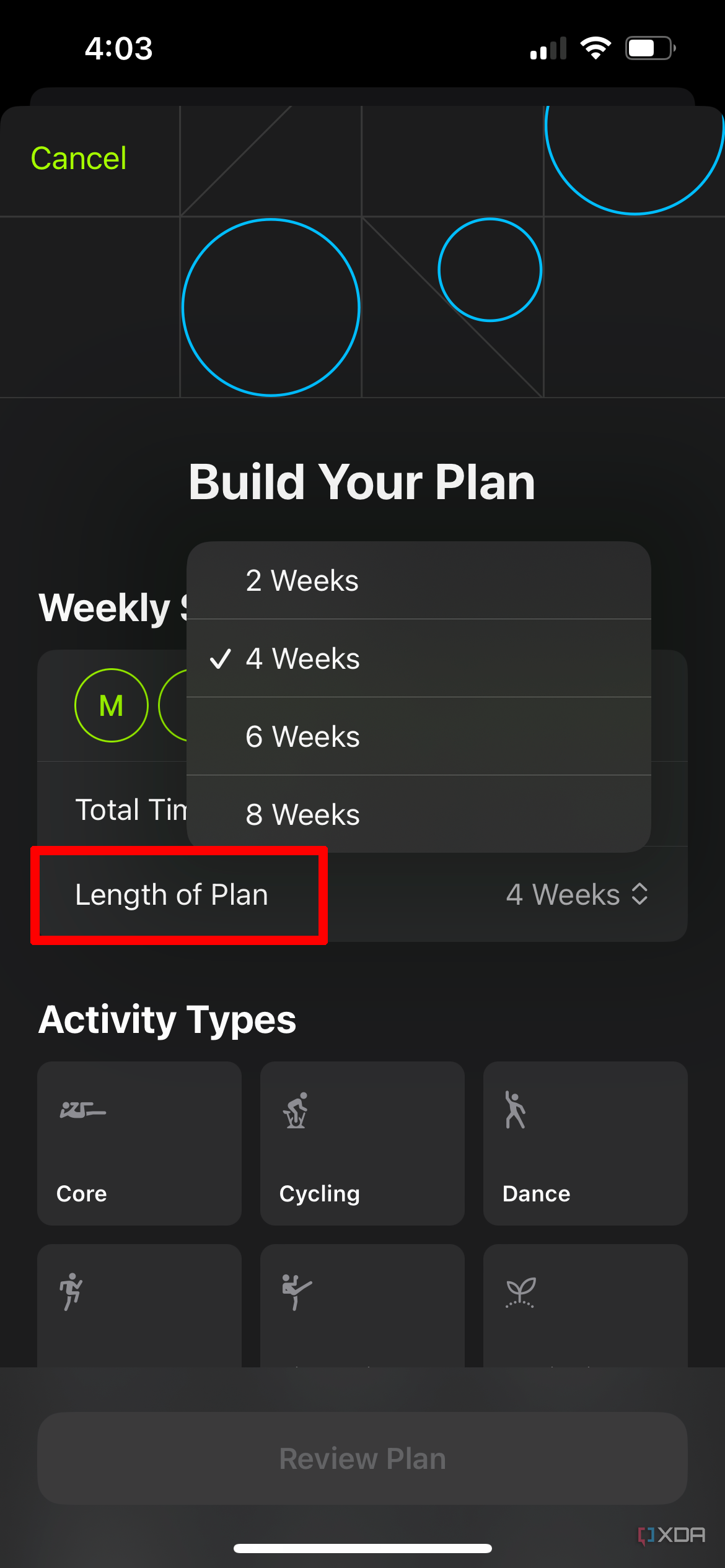Select the Mindful Cooldown sprout icon
Image resolution: width=725 pixels, height=1568 pixels.
[521, 1291]
